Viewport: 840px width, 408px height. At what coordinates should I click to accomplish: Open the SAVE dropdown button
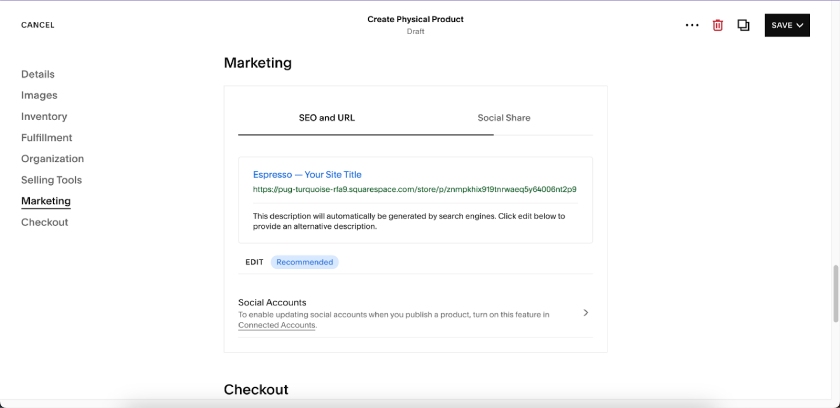[787, 25]
